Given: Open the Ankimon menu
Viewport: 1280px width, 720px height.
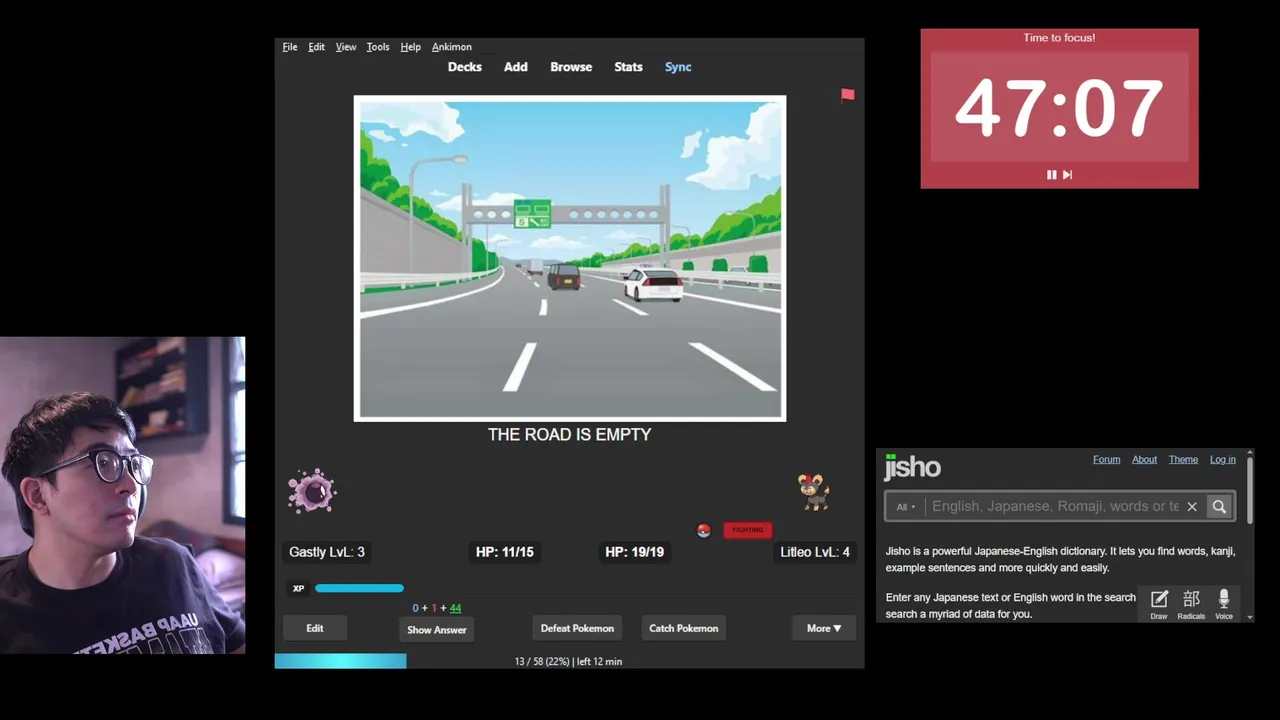Looking at the screenshot, I should pos(452,47).
